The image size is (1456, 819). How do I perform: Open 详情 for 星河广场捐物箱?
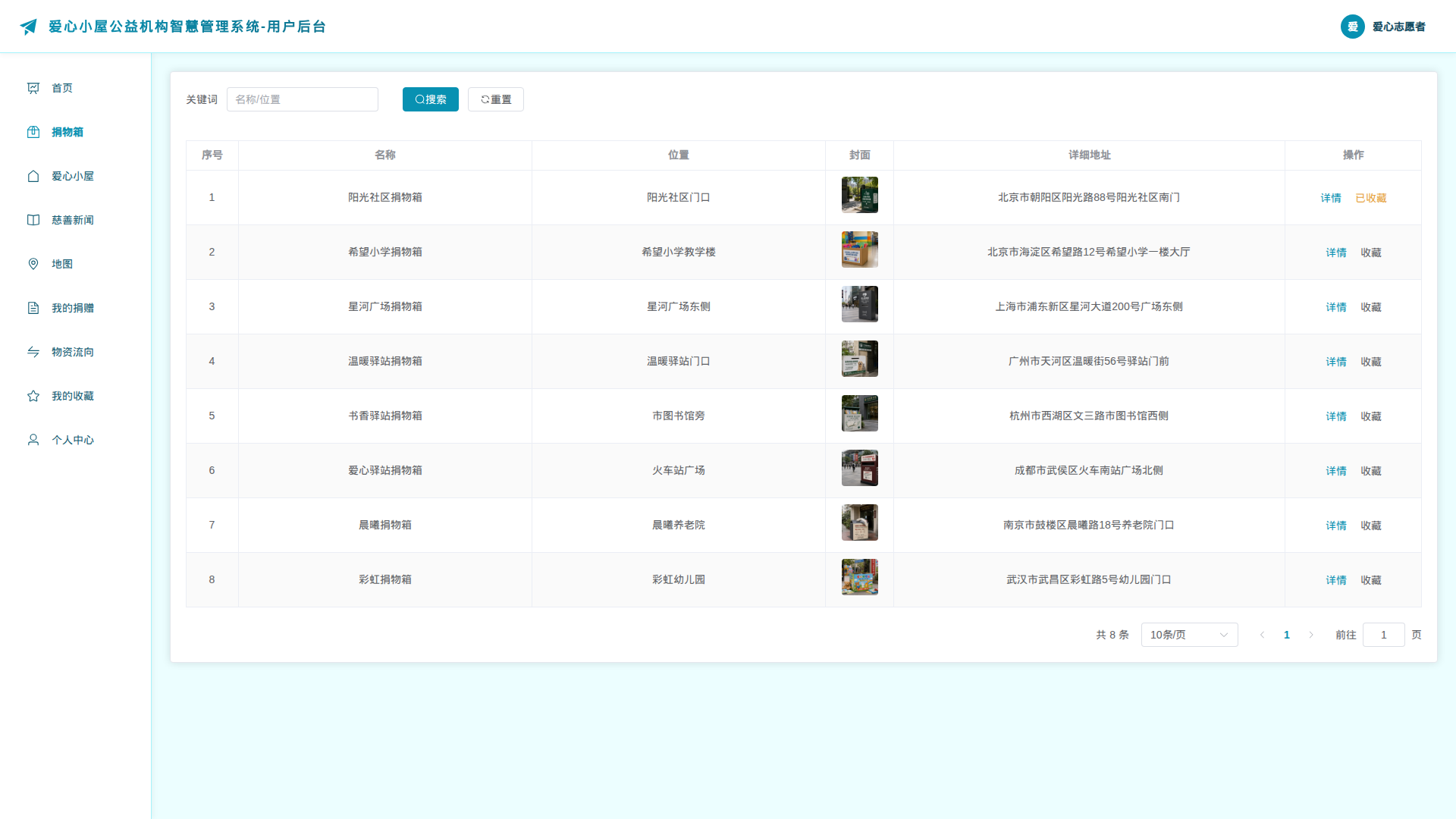(x=1336, y=307)
